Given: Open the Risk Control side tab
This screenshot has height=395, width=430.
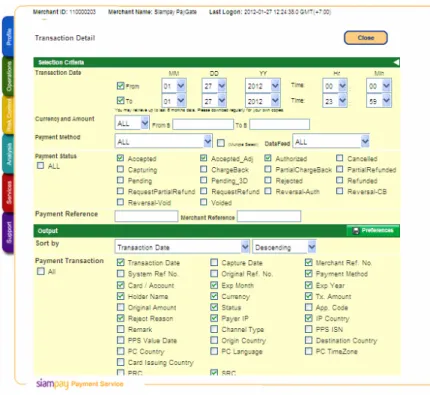Looking at the screenshot, I should click(x=8, y=115).
